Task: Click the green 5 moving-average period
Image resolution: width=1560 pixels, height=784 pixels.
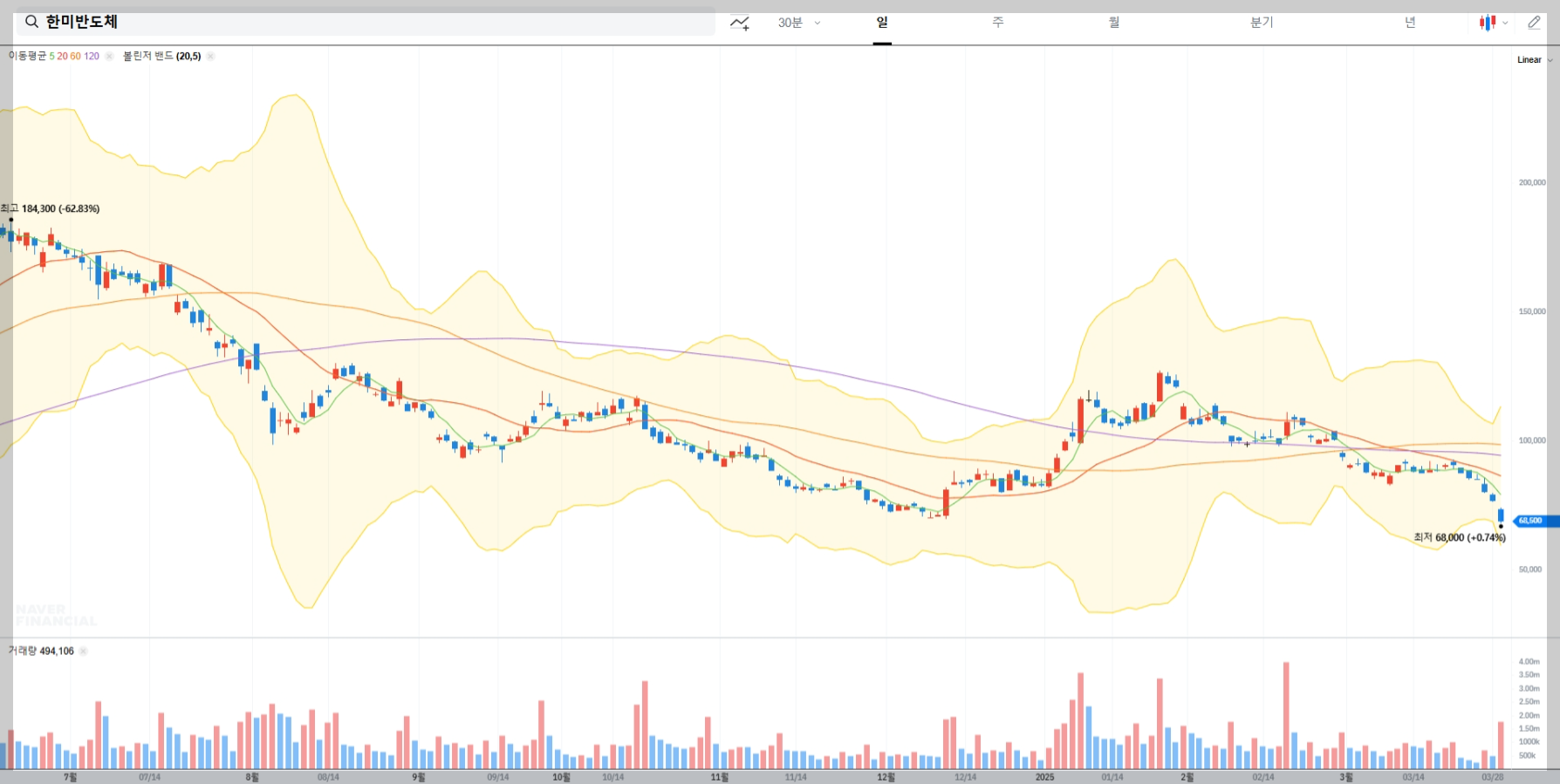Action: (51, 56)
